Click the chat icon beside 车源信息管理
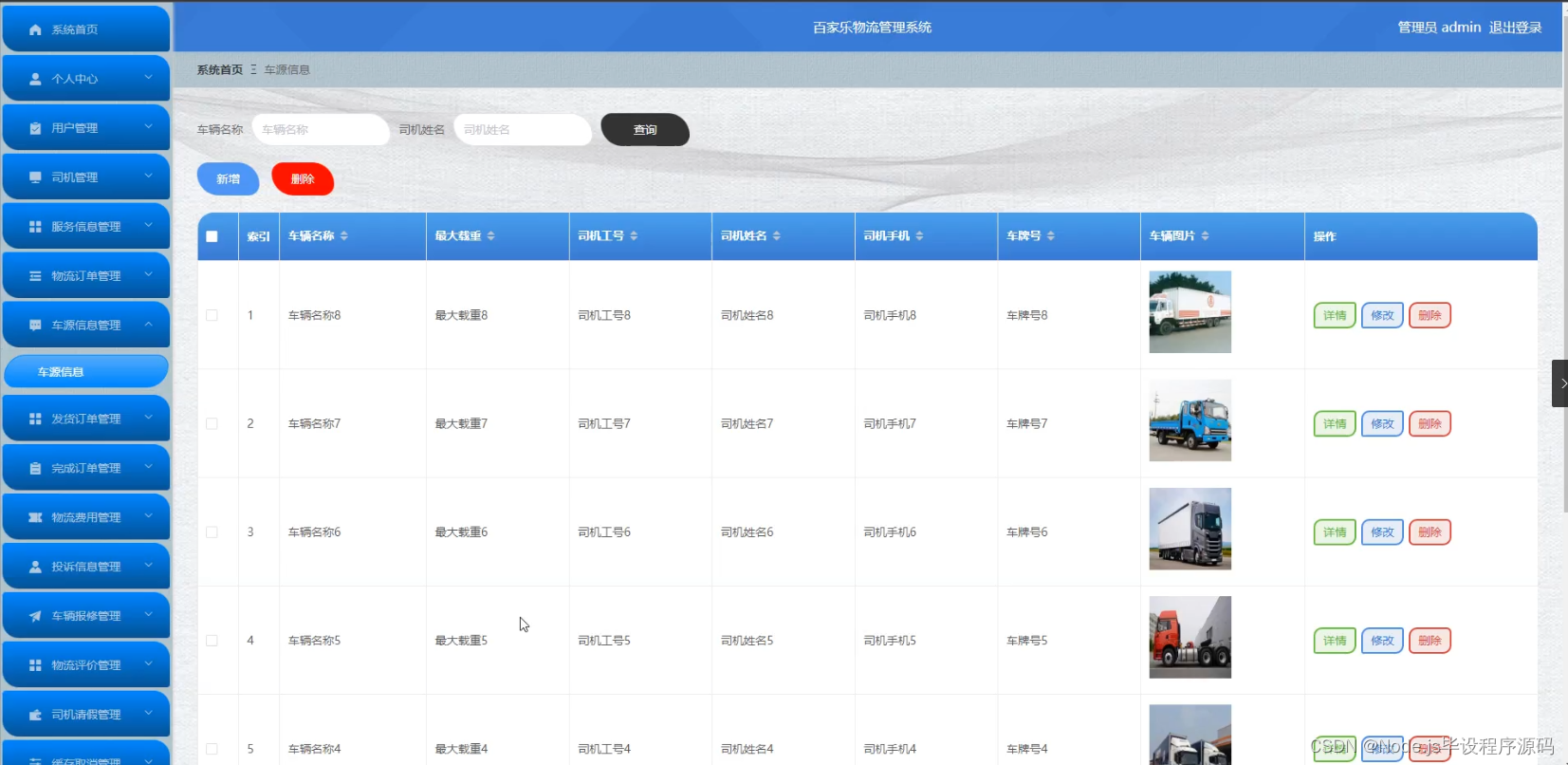This screenshot has width=1568, height=765. click(x=35, y=326)
